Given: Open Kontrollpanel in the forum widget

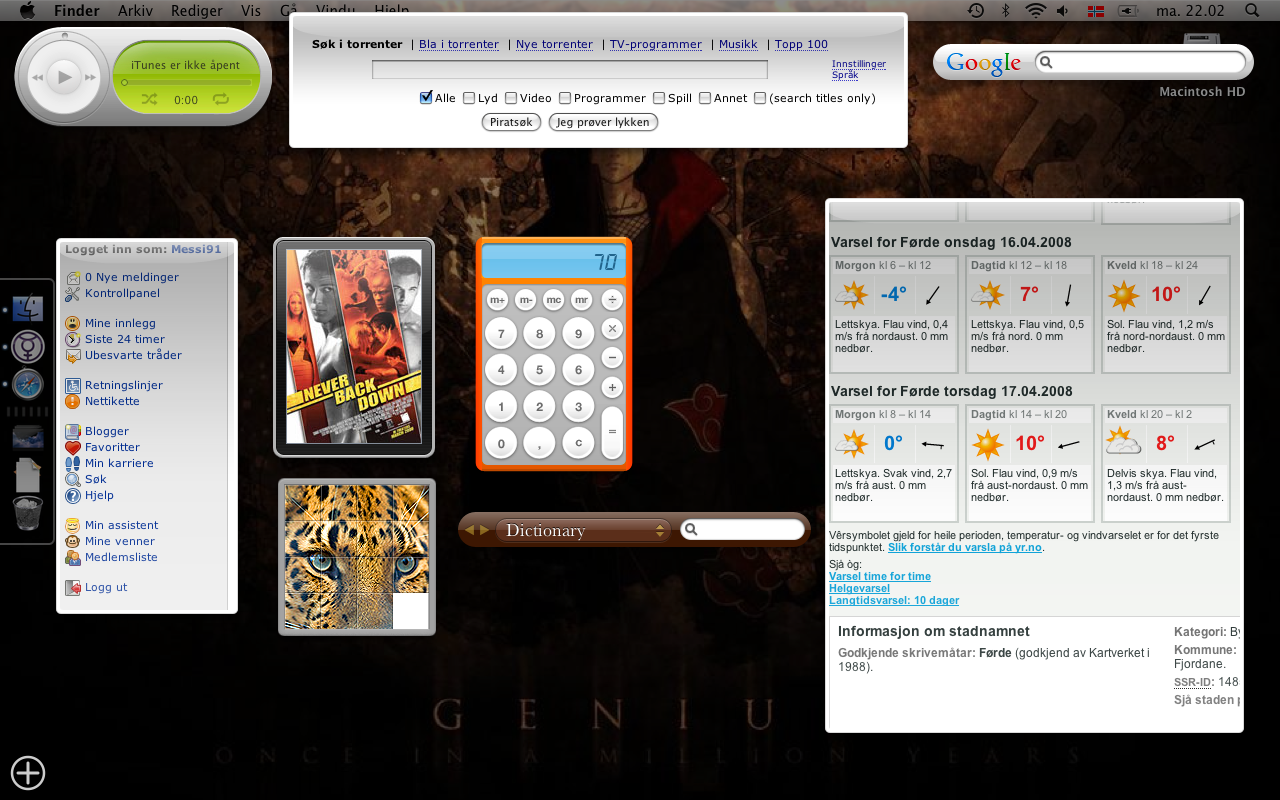Looking at the screenshot, I should click(x=122, y=293).
